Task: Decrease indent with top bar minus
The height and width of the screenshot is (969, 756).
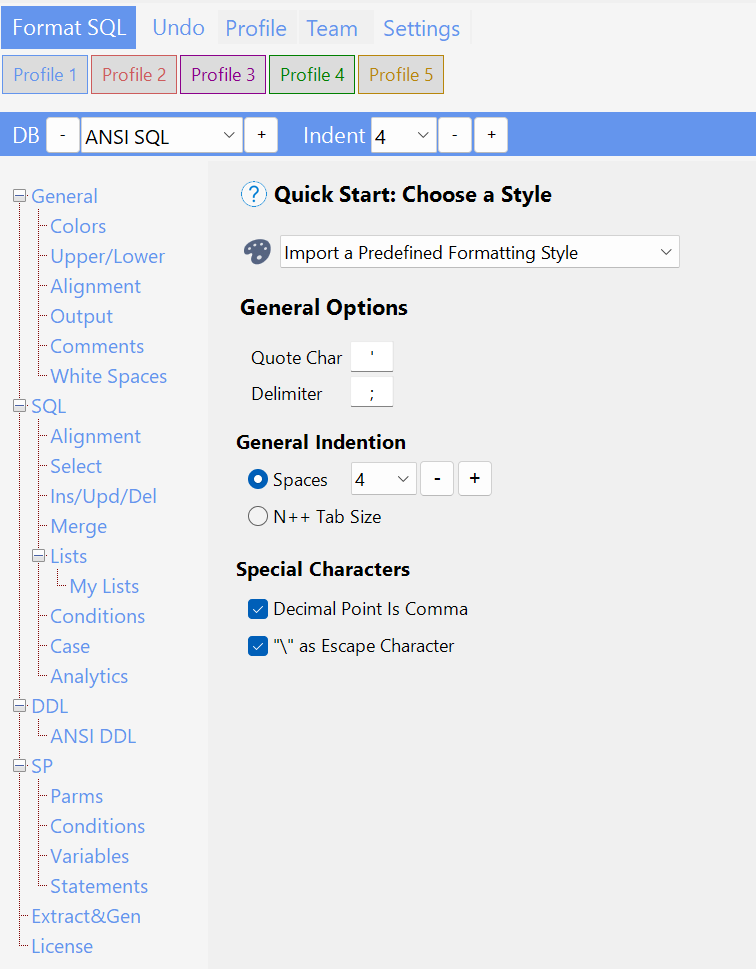Action: pos(454,135)
